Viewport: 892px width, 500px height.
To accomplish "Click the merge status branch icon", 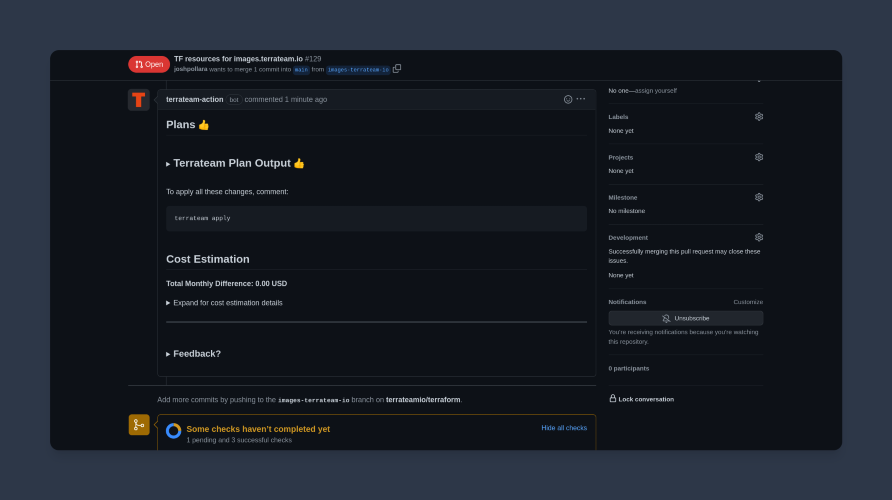I will pyautogui.click(x=139, y=425).
